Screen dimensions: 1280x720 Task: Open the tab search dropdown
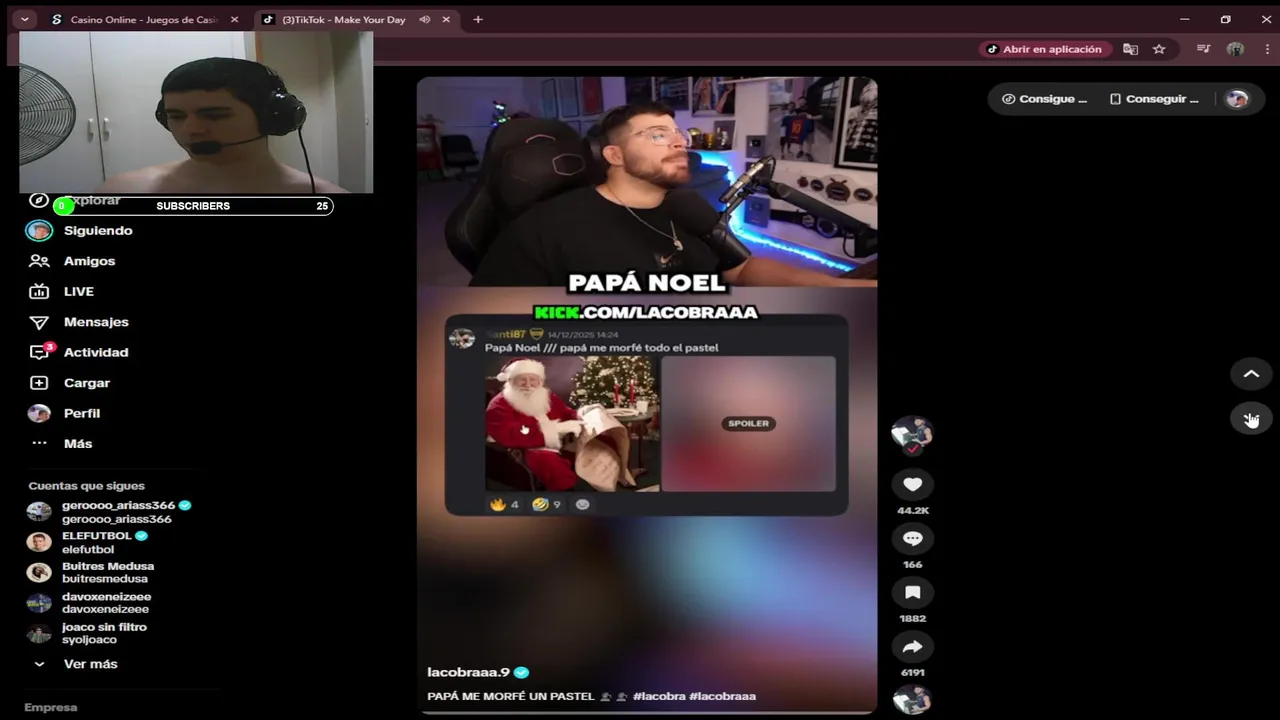[x=24, y=20]
